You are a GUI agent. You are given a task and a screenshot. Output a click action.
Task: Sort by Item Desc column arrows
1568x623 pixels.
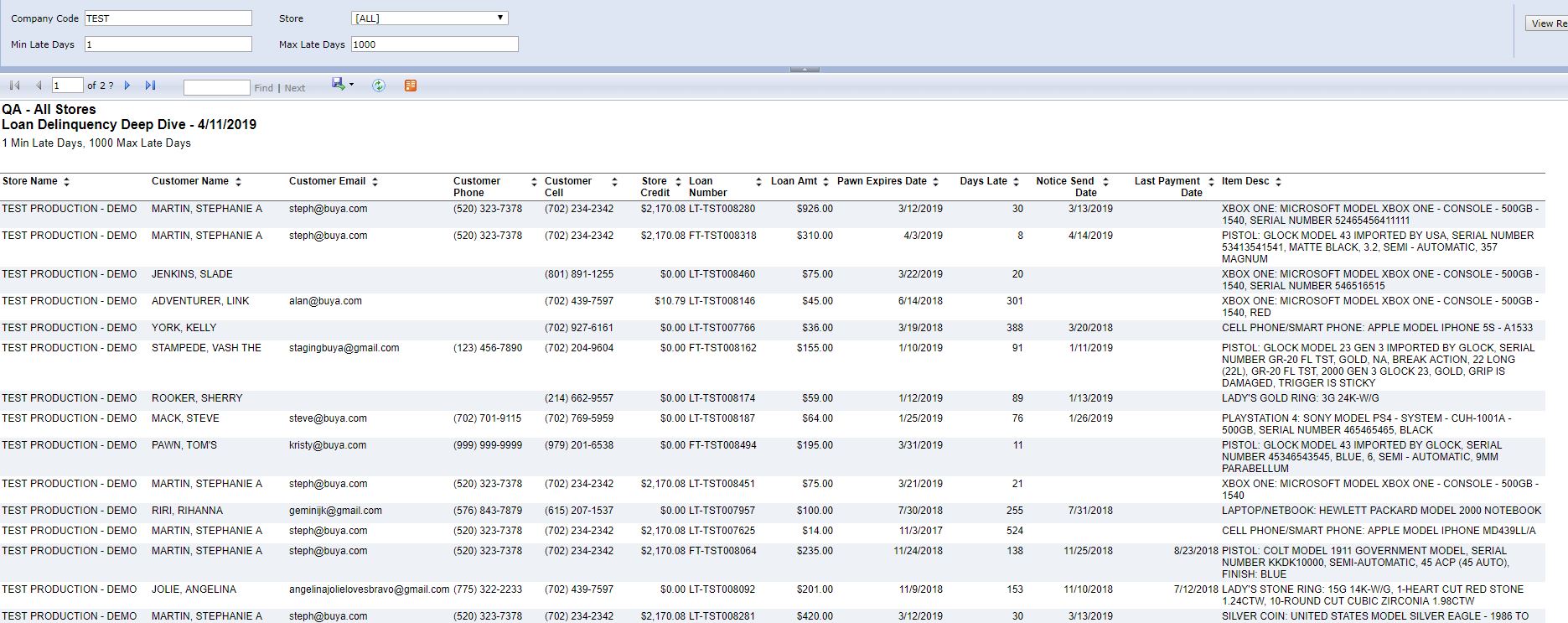point(1278,182)
